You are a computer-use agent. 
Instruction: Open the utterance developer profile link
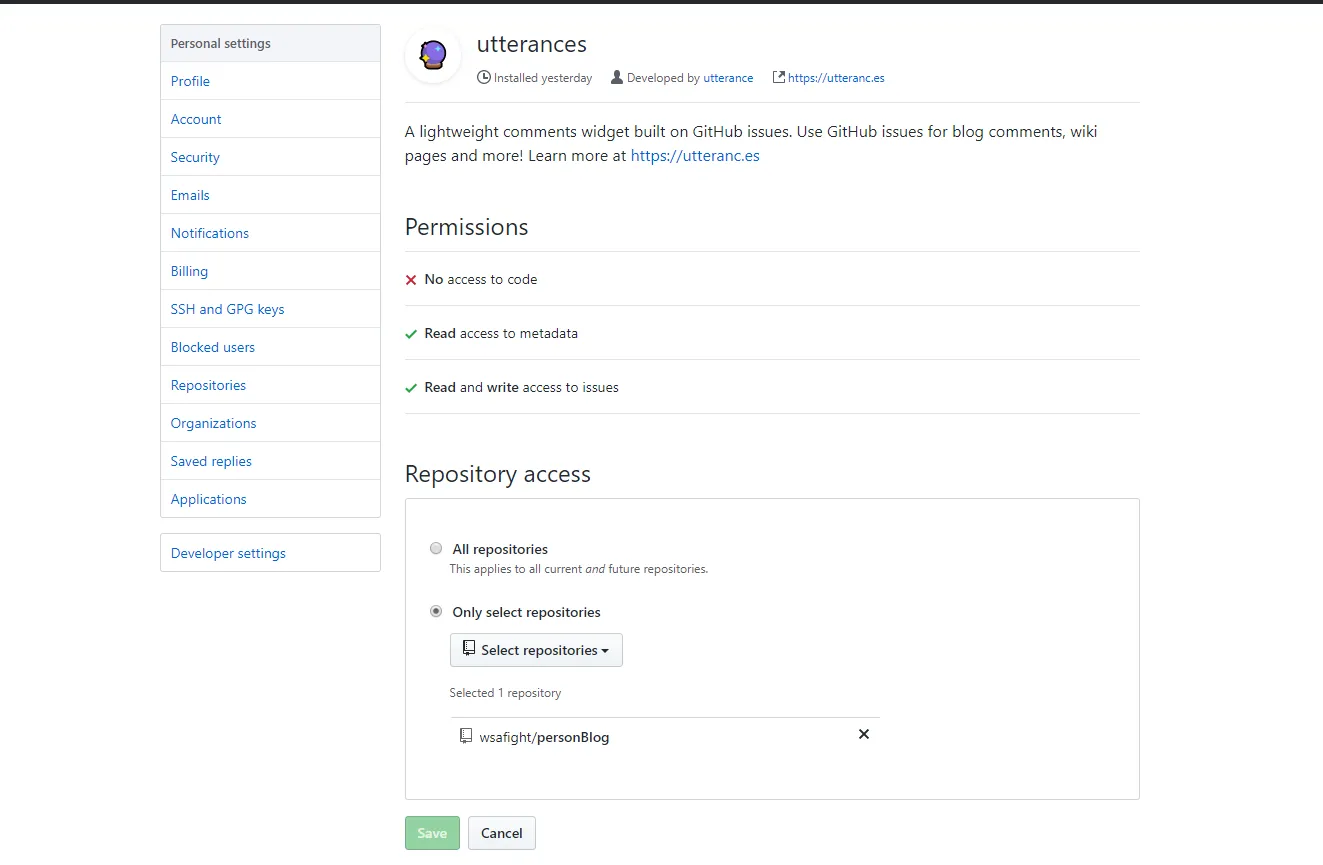(728, 78)
